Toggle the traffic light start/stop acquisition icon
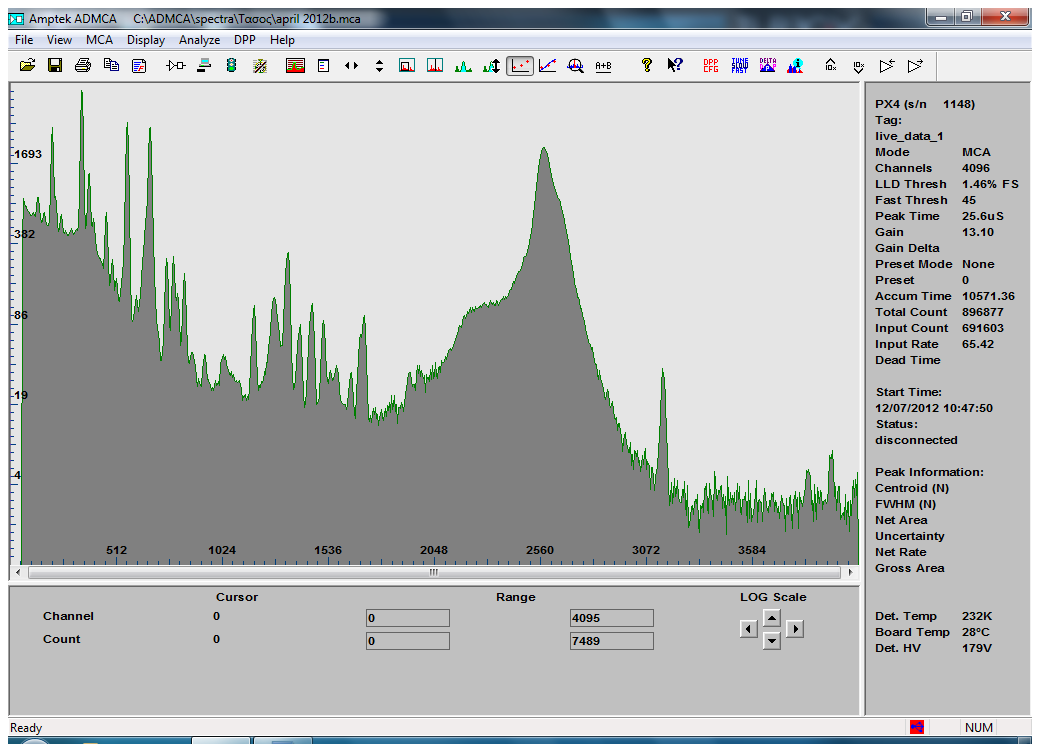The image size is (1040, 744). [231, 65]
